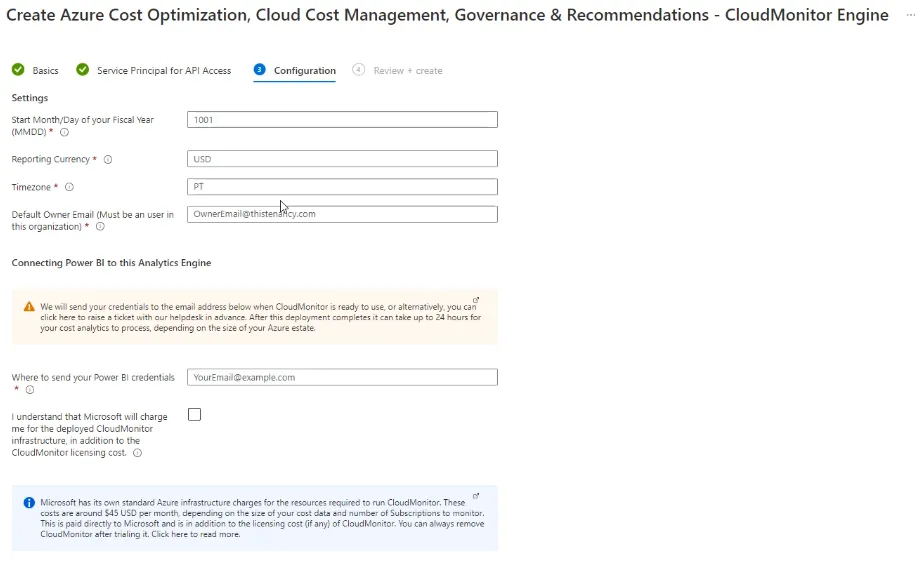This screenshot has width=920, height=568.
Task: Show info tooltip for Default Owner Email
Action: point(100,227)
